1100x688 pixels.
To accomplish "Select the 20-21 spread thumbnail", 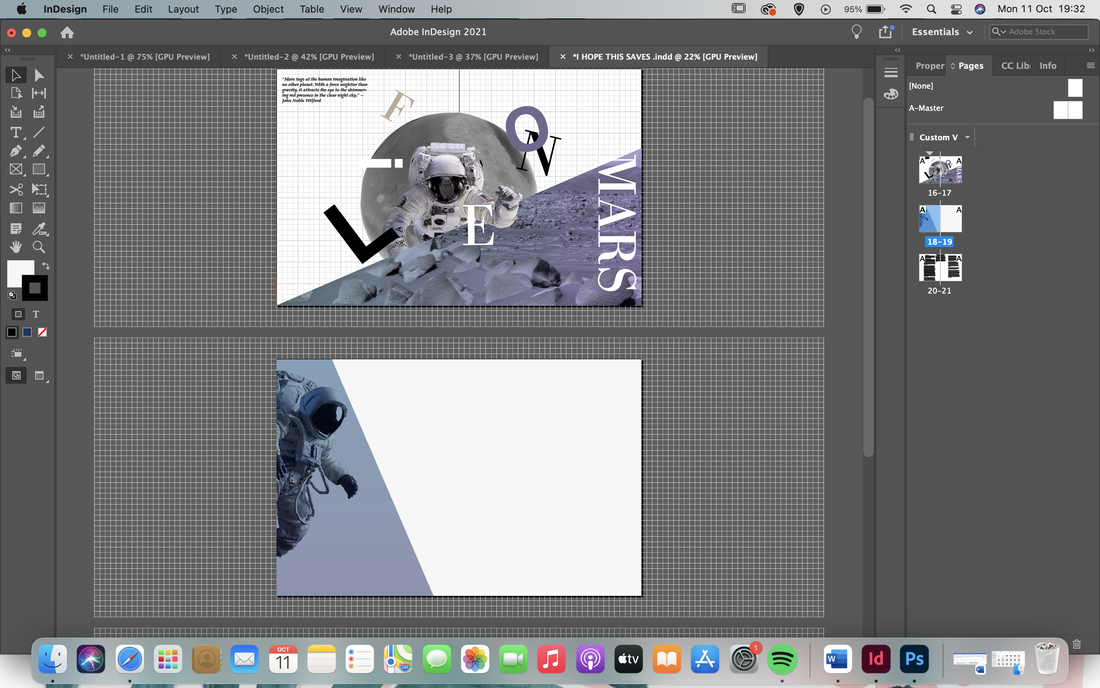I will 940,268.
